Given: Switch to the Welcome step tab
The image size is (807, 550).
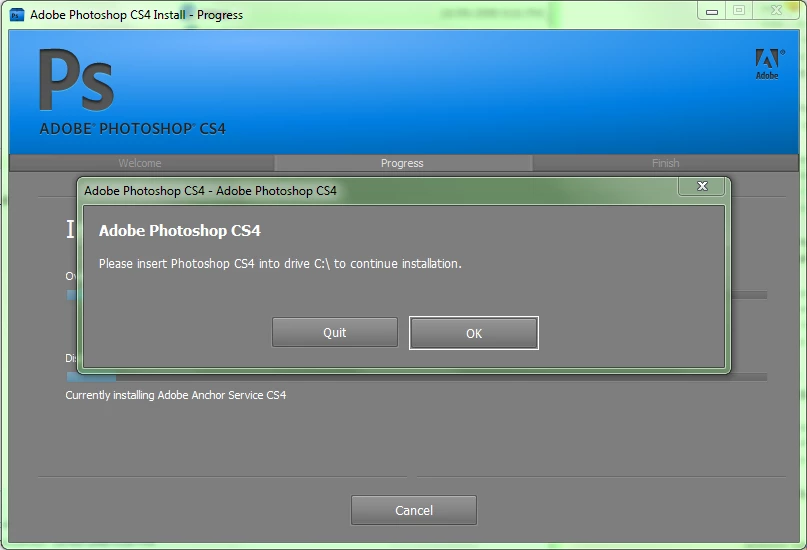Looking at the screenshot, I should point(140,163).
